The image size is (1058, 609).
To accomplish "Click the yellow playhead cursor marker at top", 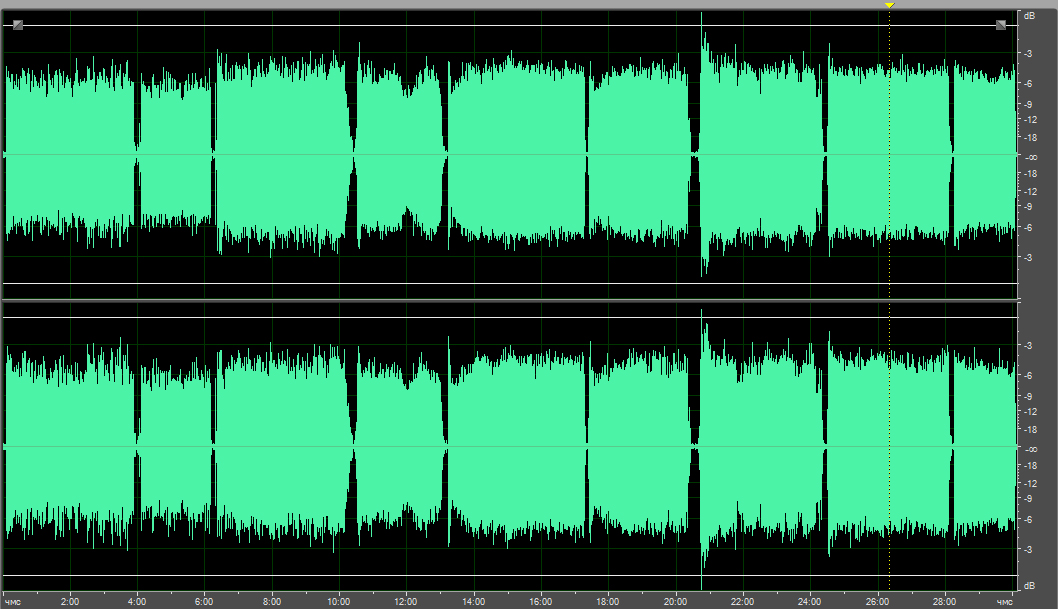I will click(x=889, y=6).
